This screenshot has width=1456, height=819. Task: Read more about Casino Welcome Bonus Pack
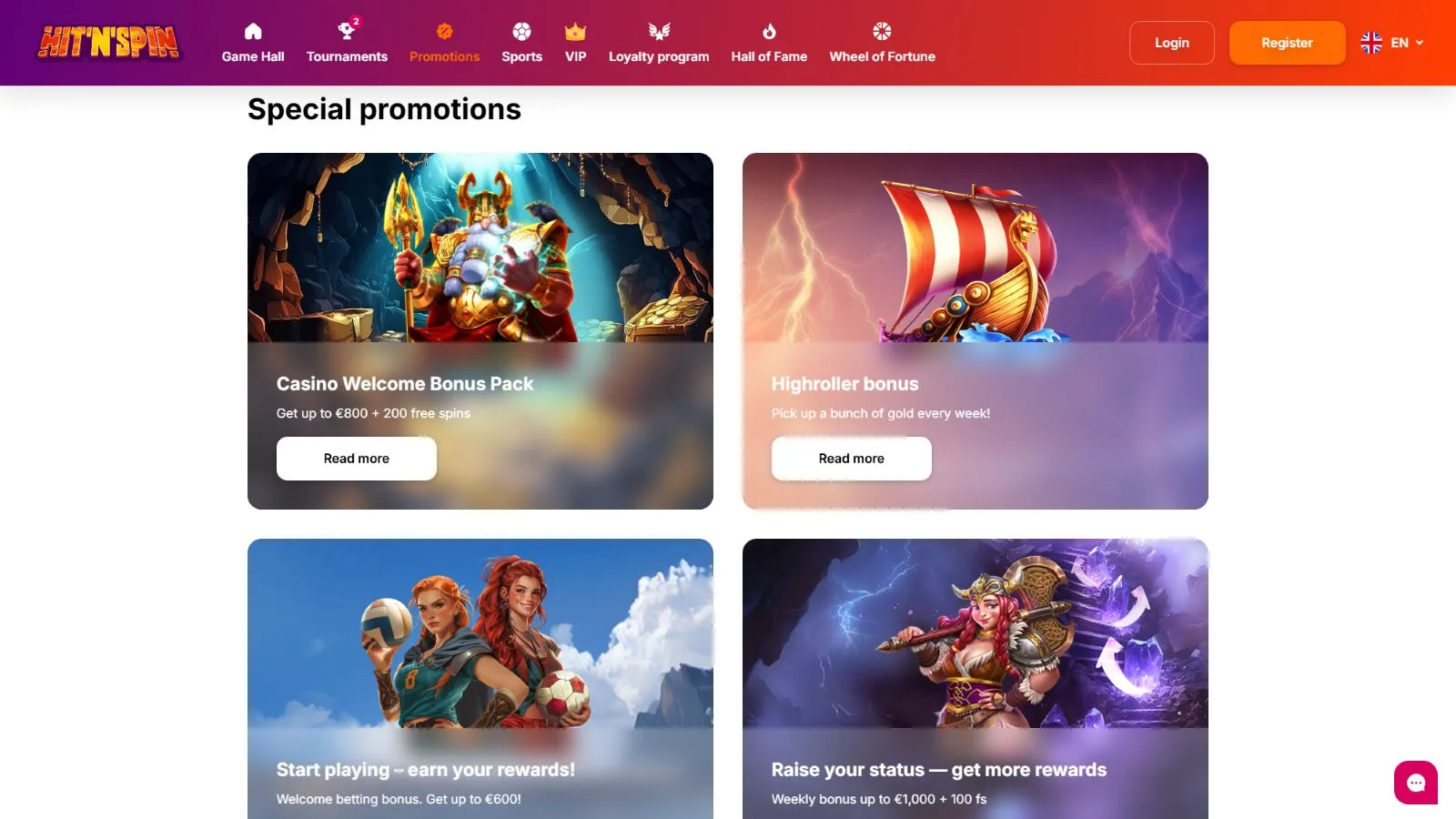(357, 459)
